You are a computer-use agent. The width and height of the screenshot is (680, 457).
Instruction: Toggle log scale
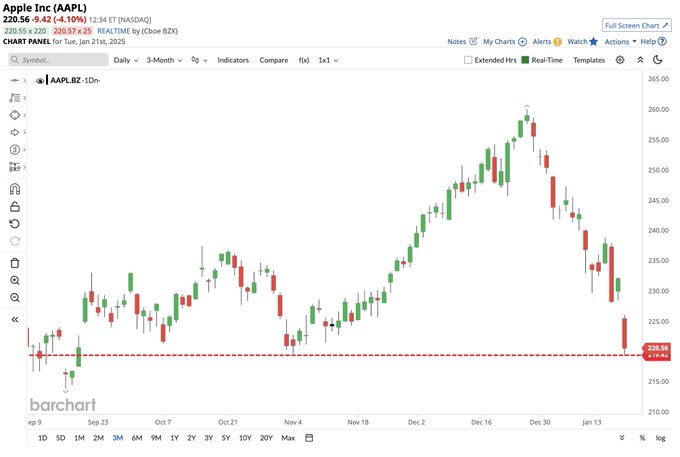(660, 438)
